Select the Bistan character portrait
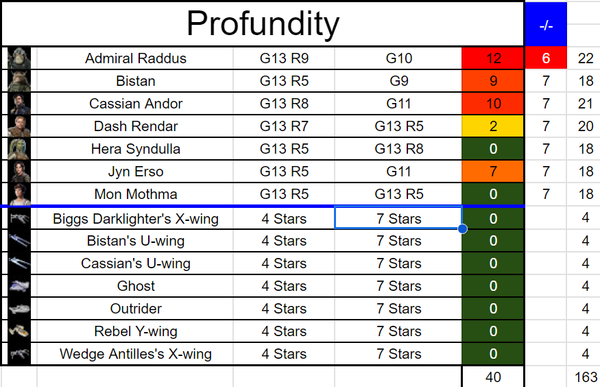 coord(19,81)
